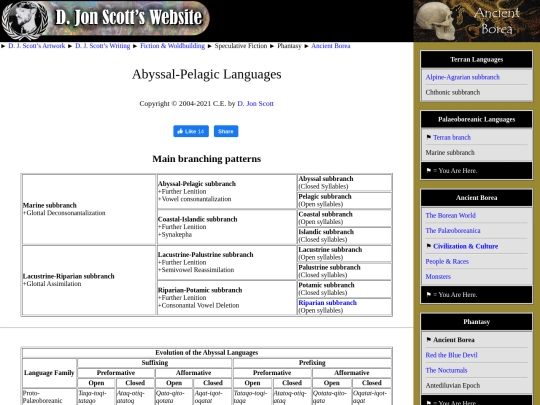
Task: Click the D. Jon Scott author link
Action: coord(255,103)
